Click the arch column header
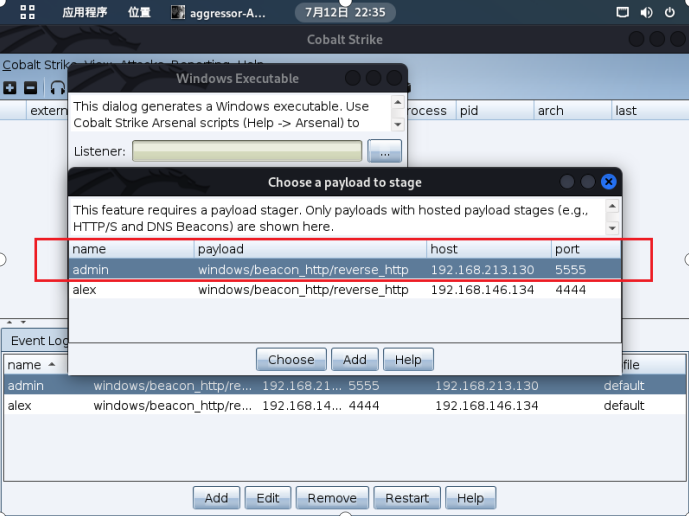The width and height of the screenshot is (689, 516). 572,110
